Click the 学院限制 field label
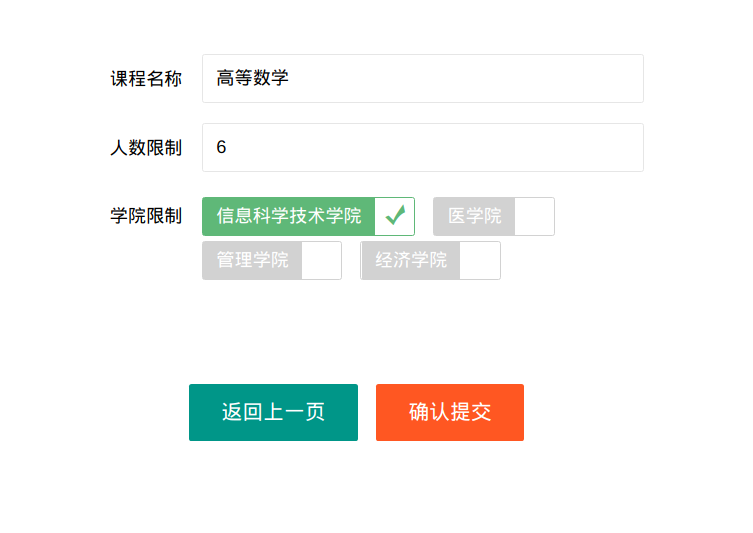 [146, 216]
